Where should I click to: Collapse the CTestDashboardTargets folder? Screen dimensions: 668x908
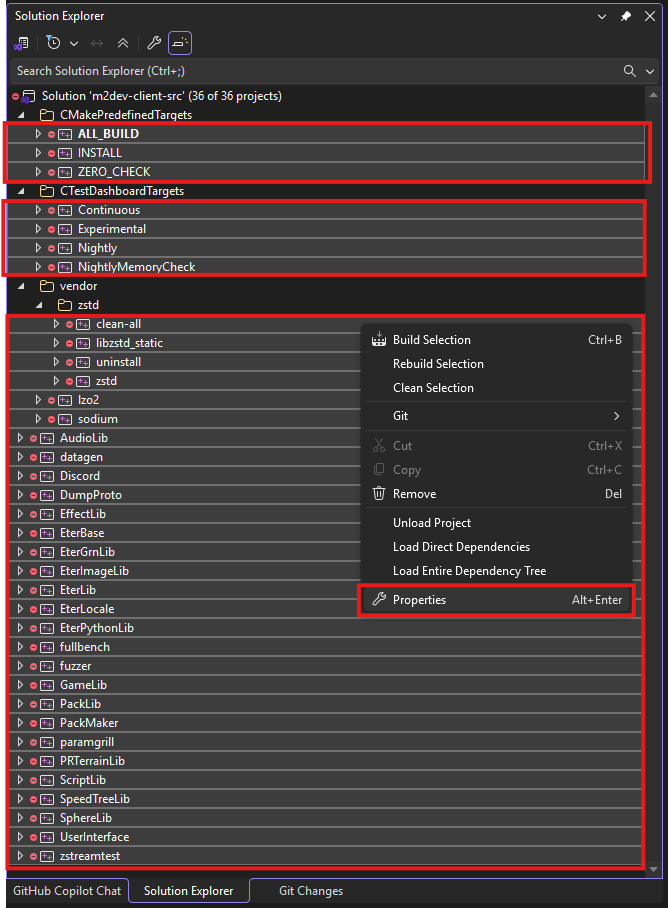pyautogui.click(x=21, y=191)
